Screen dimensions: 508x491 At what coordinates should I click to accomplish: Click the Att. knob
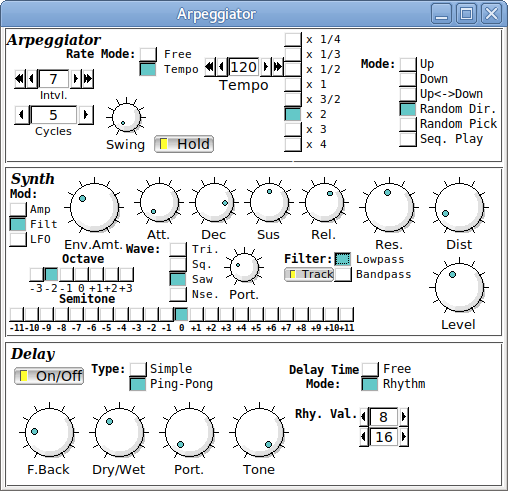[159, 202]
